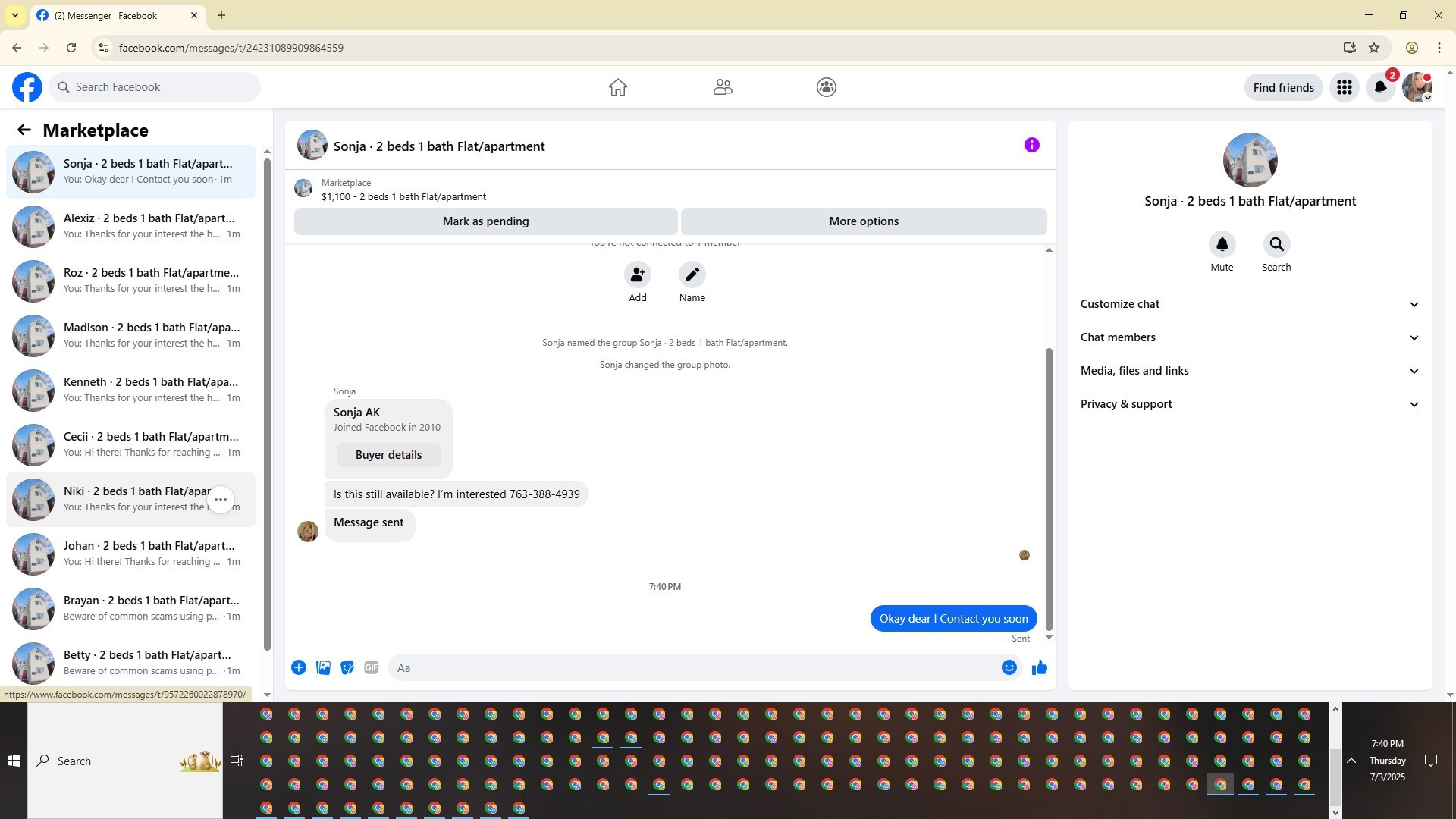Open the Groups icon in top navigation
Image resolution: width=1456 pixels, height=819 pixels.
[x=826, y=87]
